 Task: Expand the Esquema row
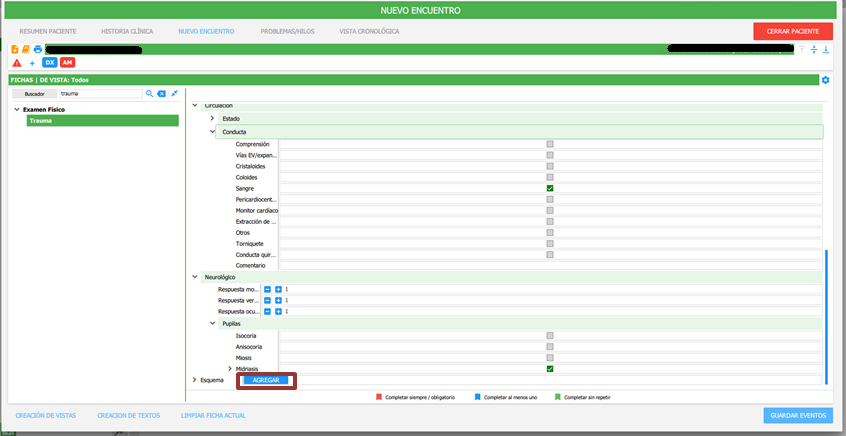pos(195,380)
